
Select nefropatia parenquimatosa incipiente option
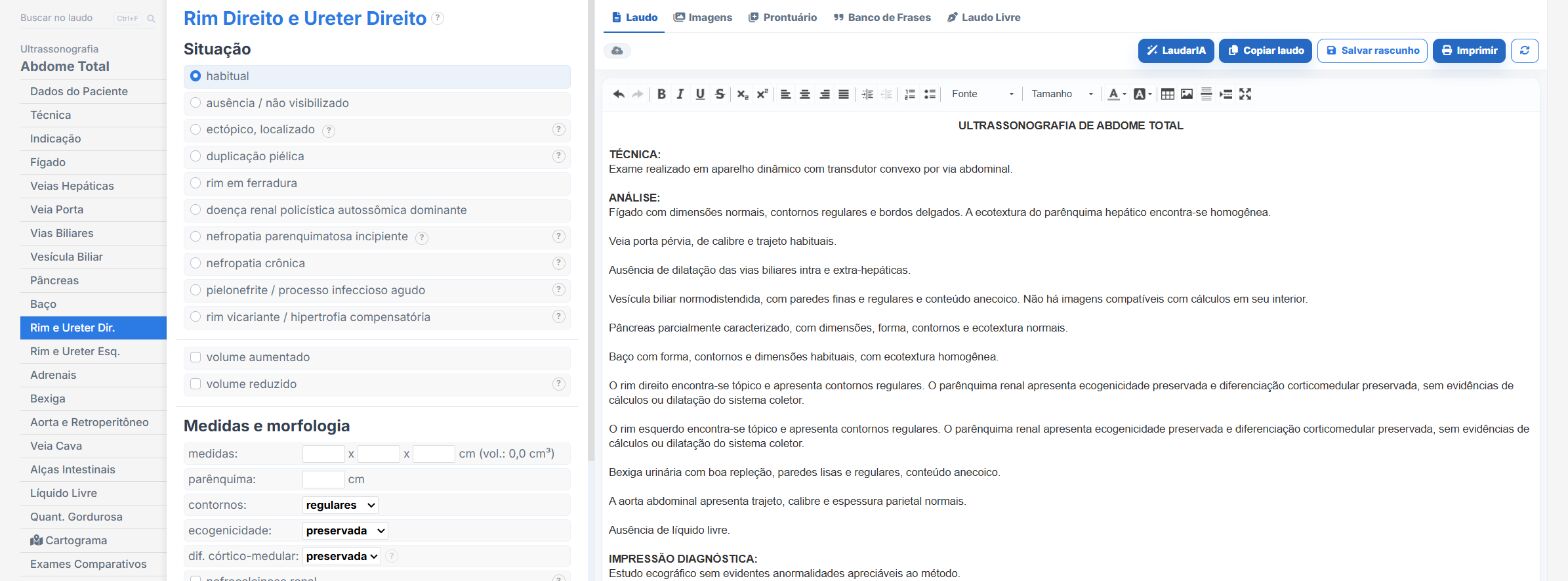pos(196,237)
